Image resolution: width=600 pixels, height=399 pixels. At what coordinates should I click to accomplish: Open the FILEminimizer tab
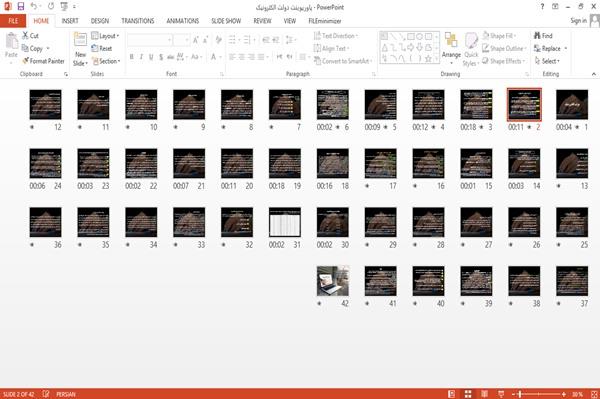coord(325,21)
